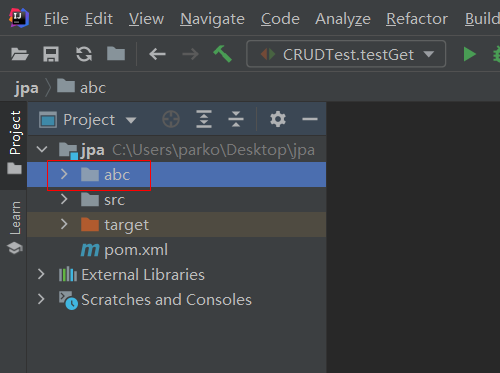The width and height of the screenshot is (500, 373).
Task: Click the Build Project hammer icon
Action: coord(223,54)
